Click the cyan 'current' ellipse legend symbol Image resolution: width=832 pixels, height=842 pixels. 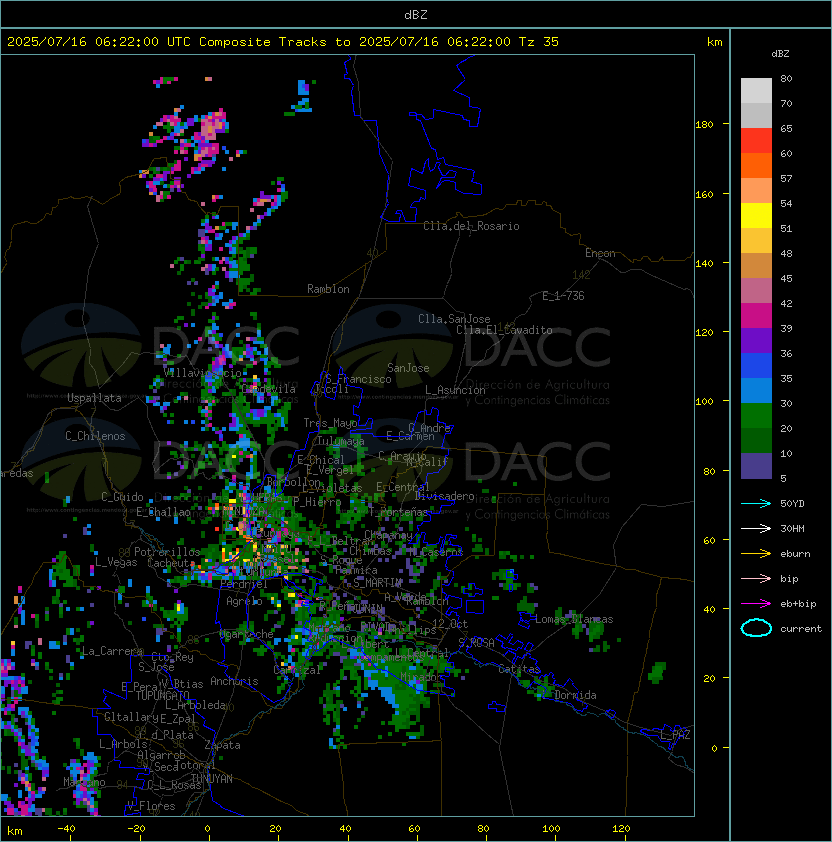pos(756,628)
